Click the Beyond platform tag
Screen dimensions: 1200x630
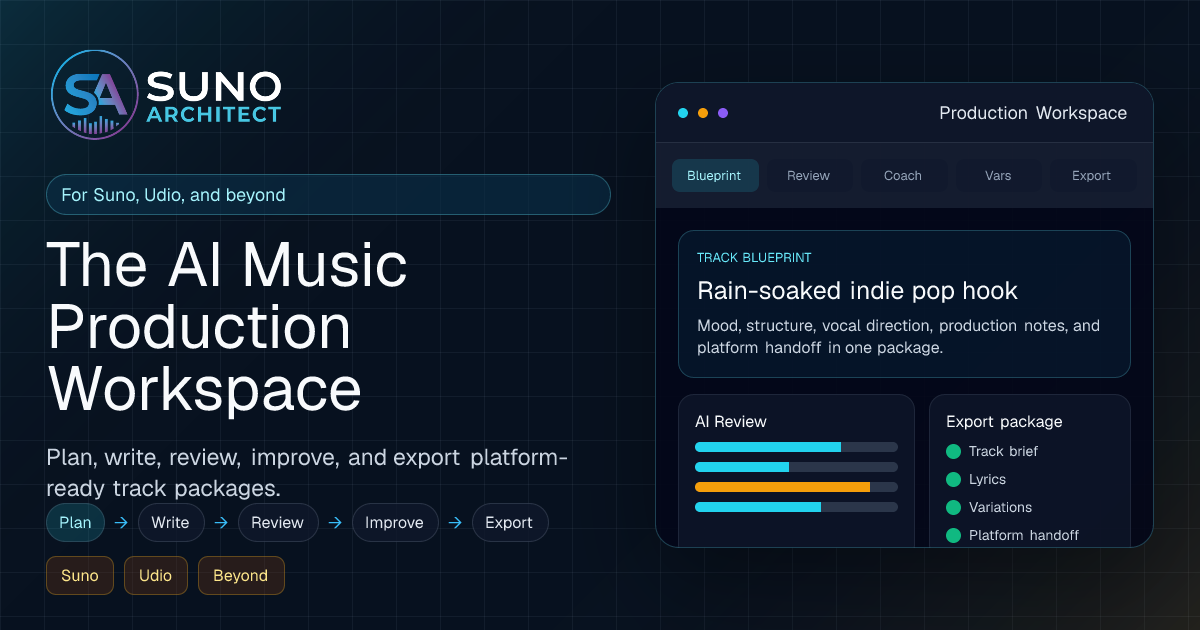pyautogui.click(x=241, y=575)
